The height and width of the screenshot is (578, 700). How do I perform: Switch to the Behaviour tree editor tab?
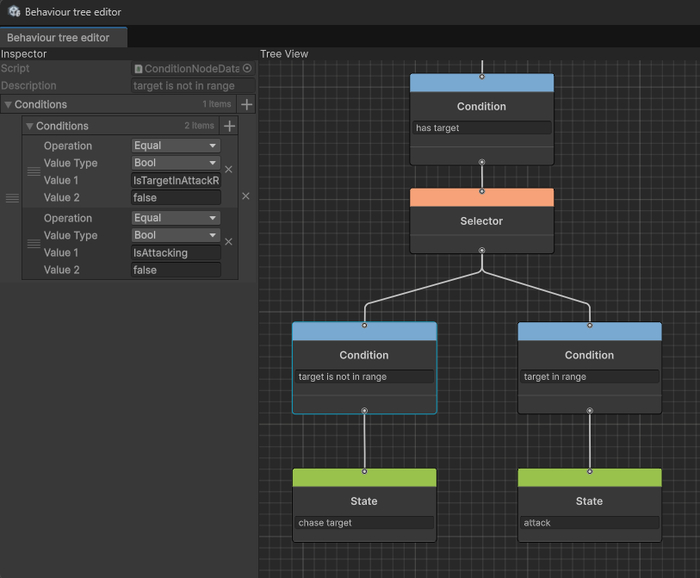pos(58,37)
